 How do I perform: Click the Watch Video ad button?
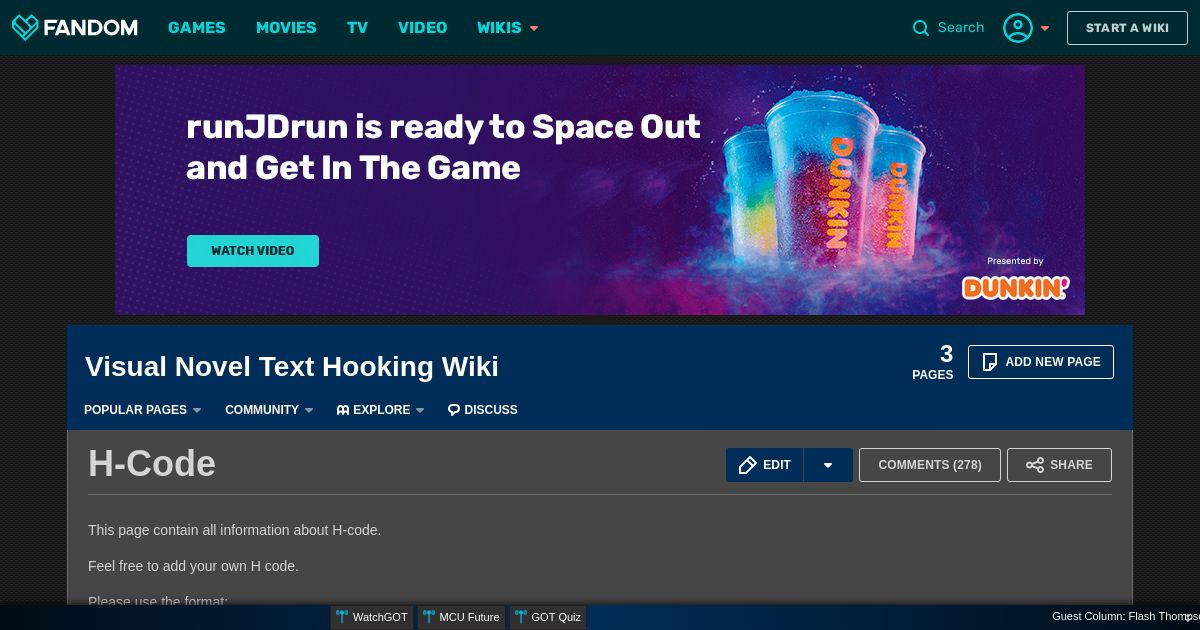tap(253, 251)
